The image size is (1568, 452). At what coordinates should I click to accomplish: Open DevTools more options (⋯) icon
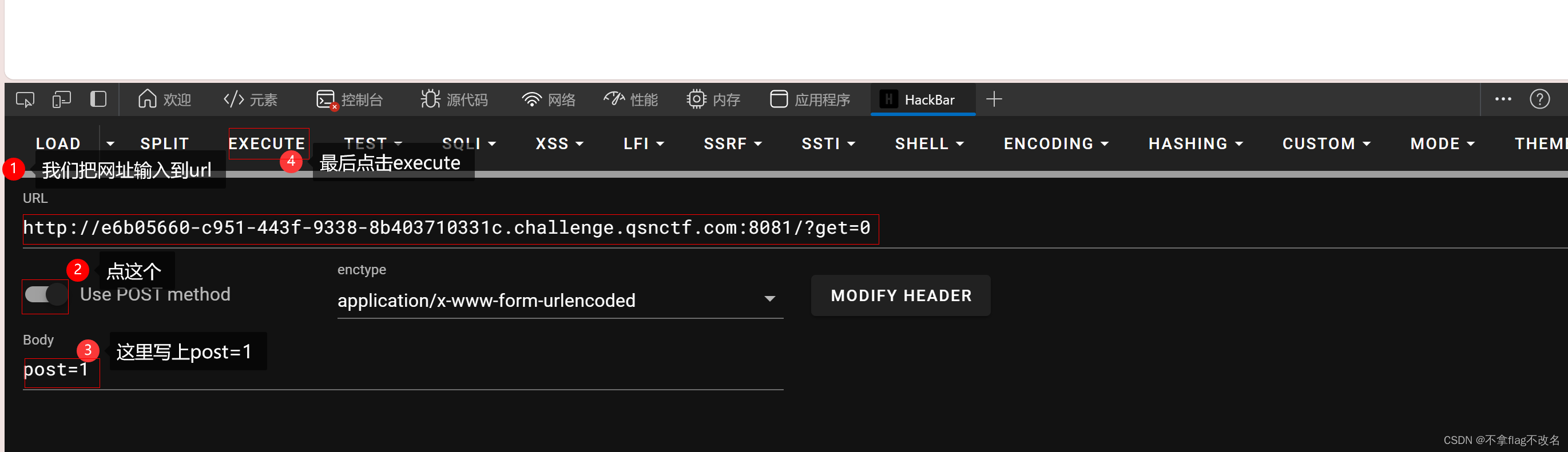[x=1503, y=99]
